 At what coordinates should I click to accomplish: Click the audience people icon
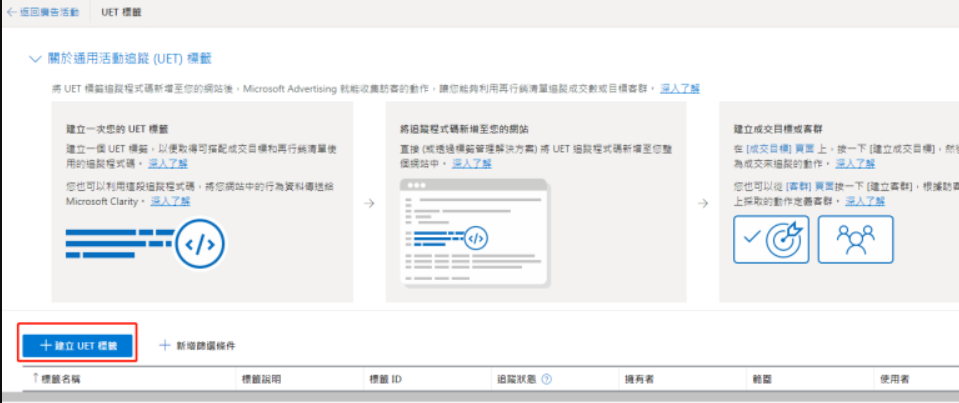pyautogui.click(x=855, y=239)
